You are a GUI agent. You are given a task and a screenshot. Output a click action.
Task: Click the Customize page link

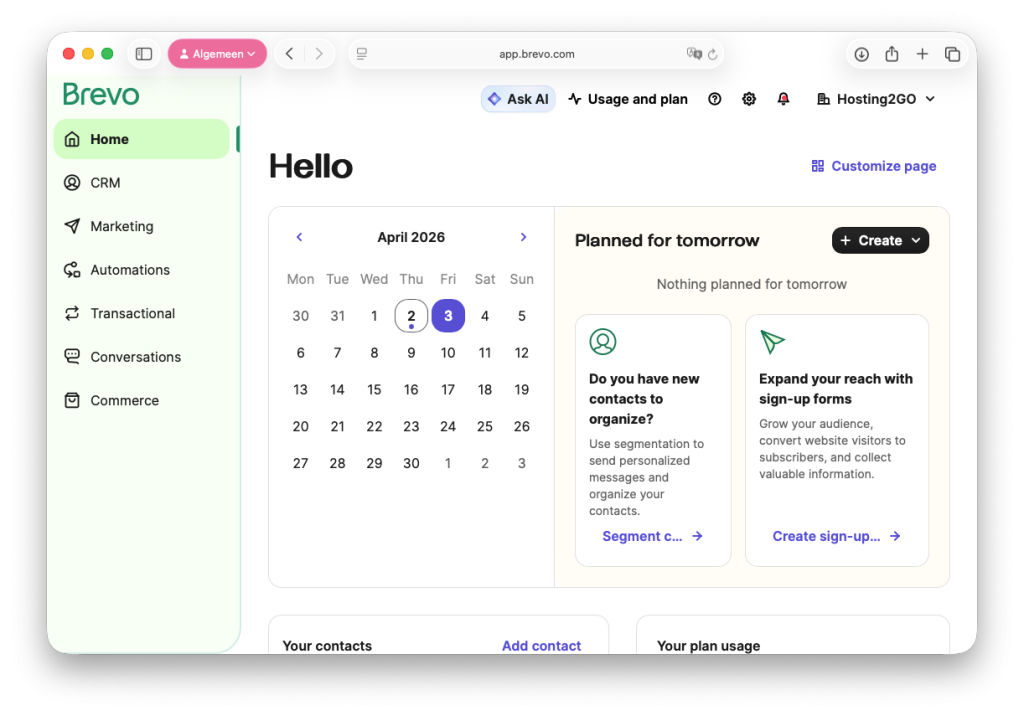pyautogui.click(x=874, y=166)
